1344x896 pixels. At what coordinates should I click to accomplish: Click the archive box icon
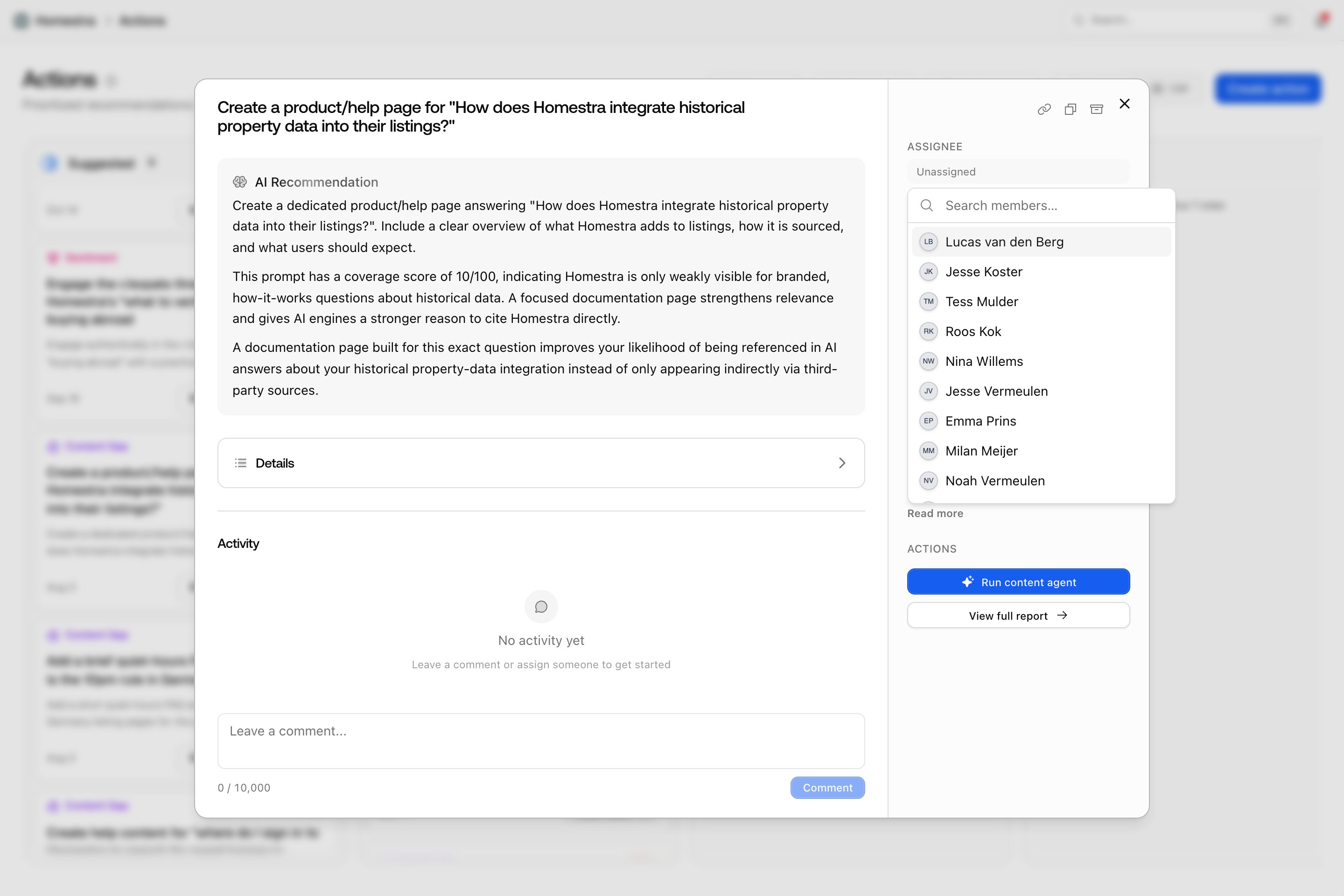coord(1097,109)
